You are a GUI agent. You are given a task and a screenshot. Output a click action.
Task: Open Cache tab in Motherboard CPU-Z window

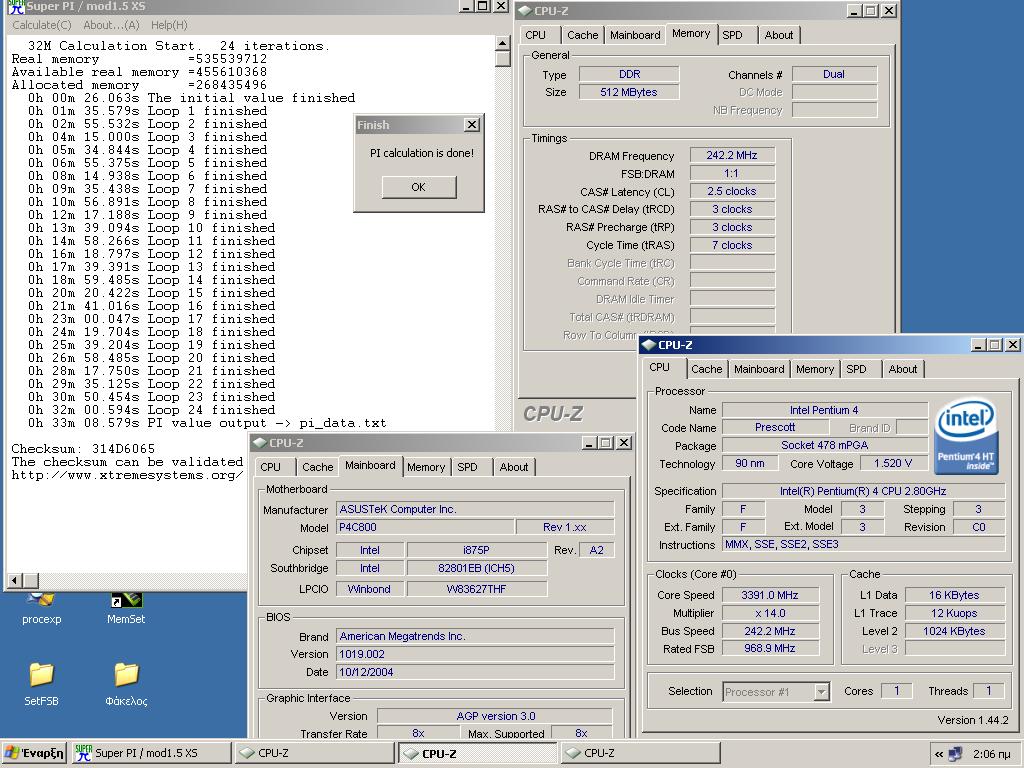317,467
